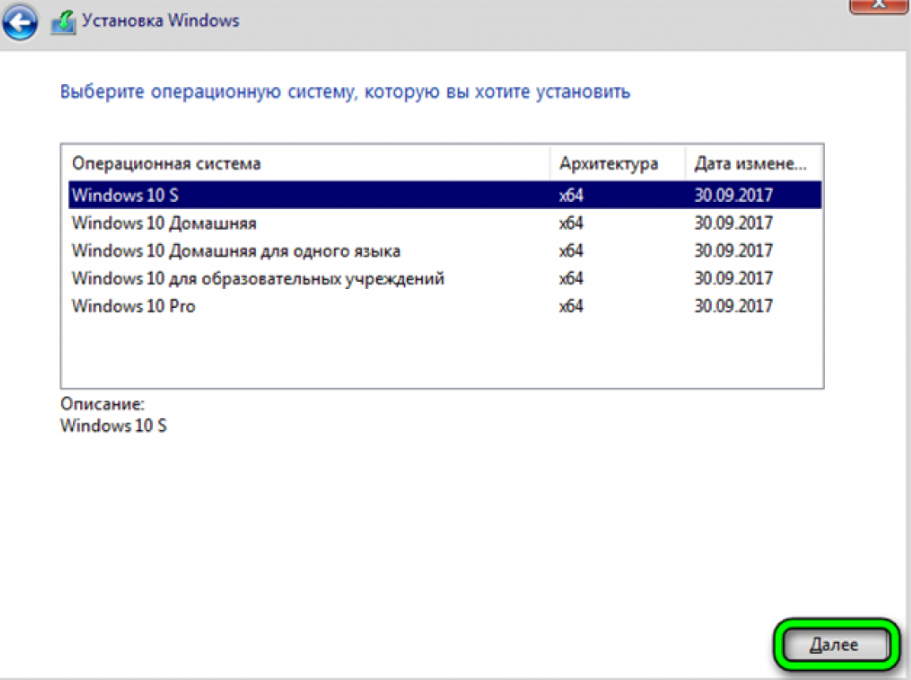Click date cell for образовательных учреждений edition
The image size is (911, 680).
734,278
